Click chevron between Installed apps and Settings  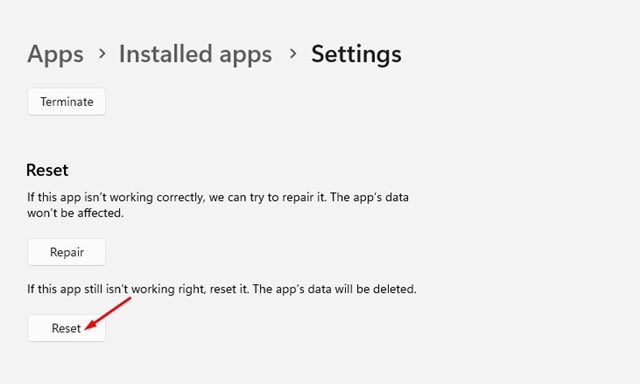tap(292, 53)
